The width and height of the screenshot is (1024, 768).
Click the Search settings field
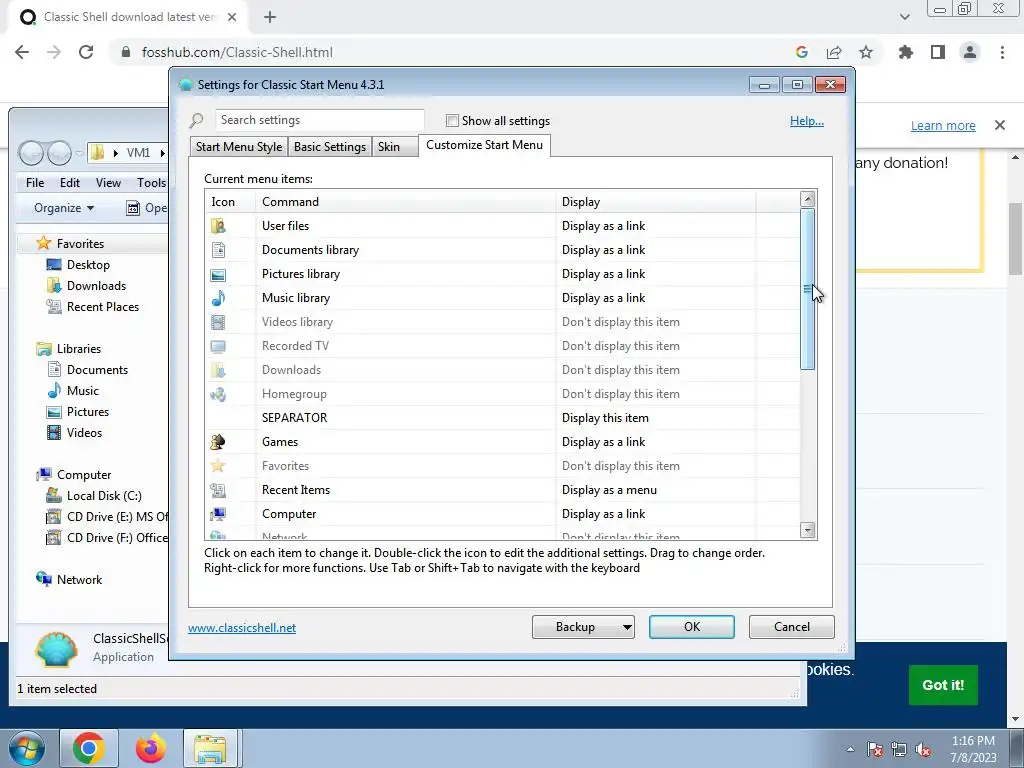pos(320,120)
